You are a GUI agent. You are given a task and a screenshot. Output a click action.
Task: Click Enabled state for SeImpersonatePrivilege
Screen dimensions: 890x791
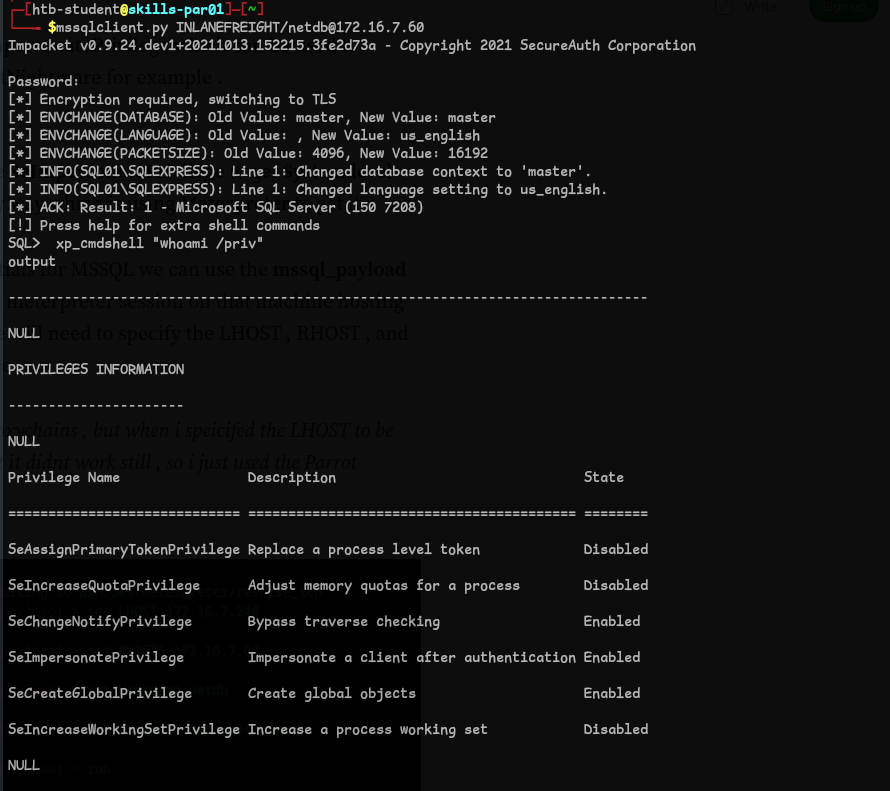coord(612,657)
